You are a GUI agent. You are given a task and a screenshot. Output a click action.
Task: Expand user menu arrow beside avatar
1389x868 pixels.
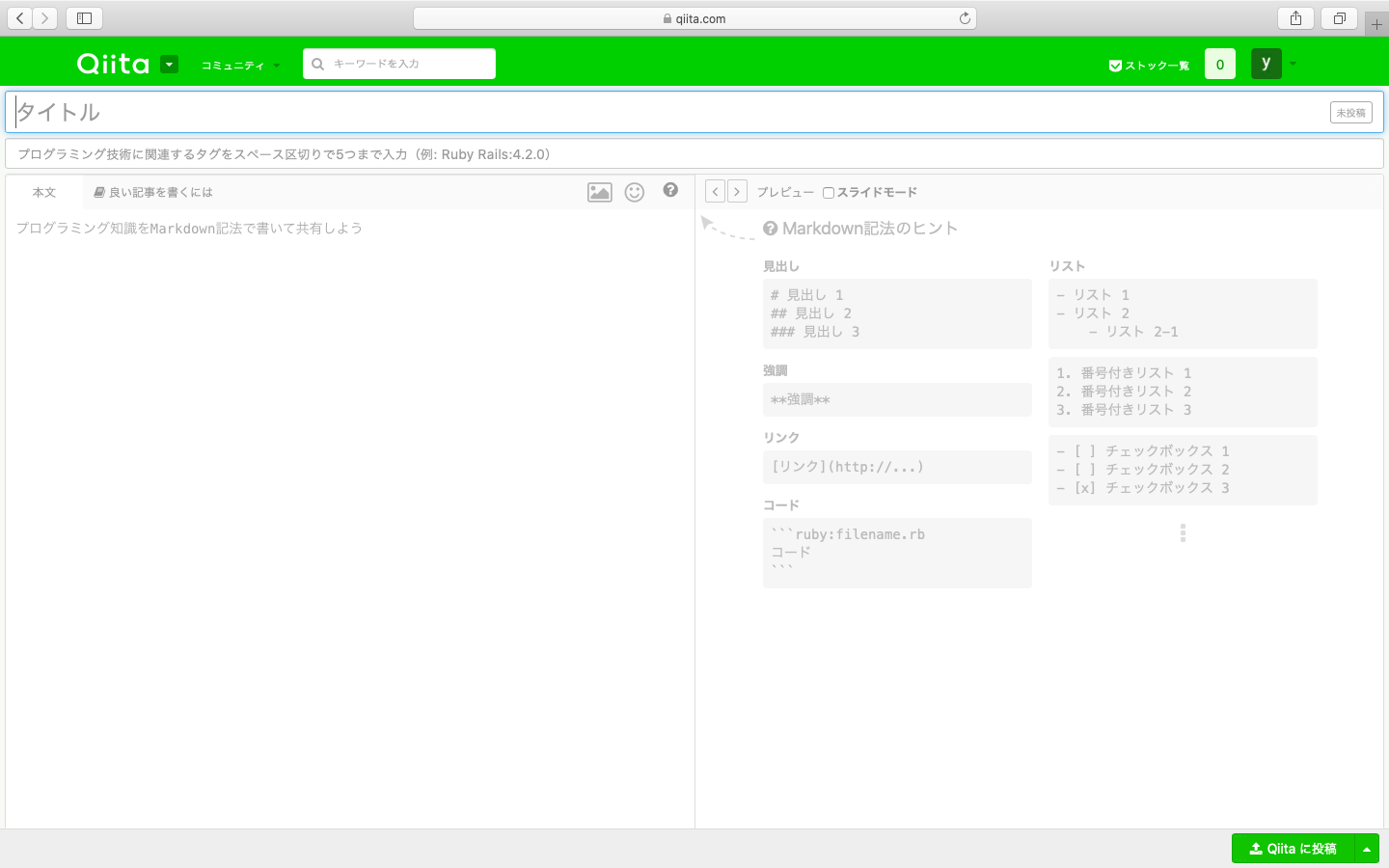(1293, 65)
